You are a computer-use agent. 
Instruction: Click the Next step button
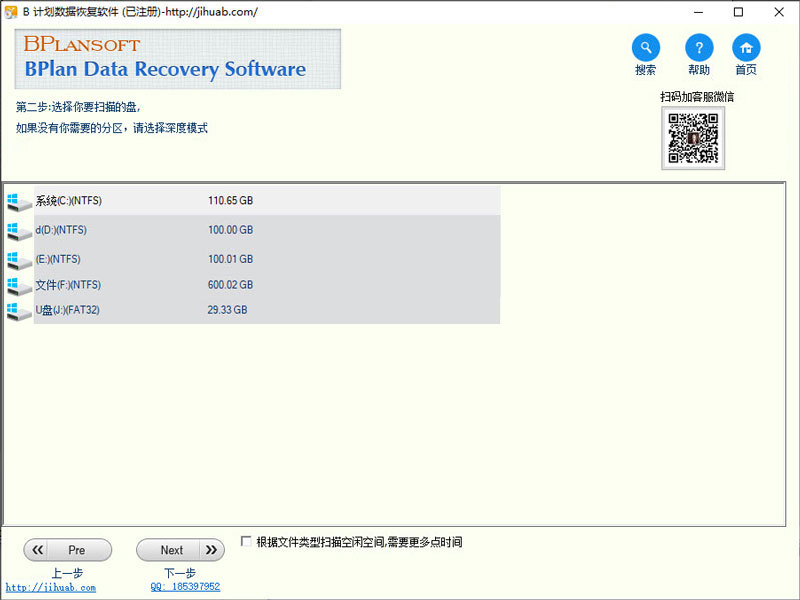click(180, 550)
